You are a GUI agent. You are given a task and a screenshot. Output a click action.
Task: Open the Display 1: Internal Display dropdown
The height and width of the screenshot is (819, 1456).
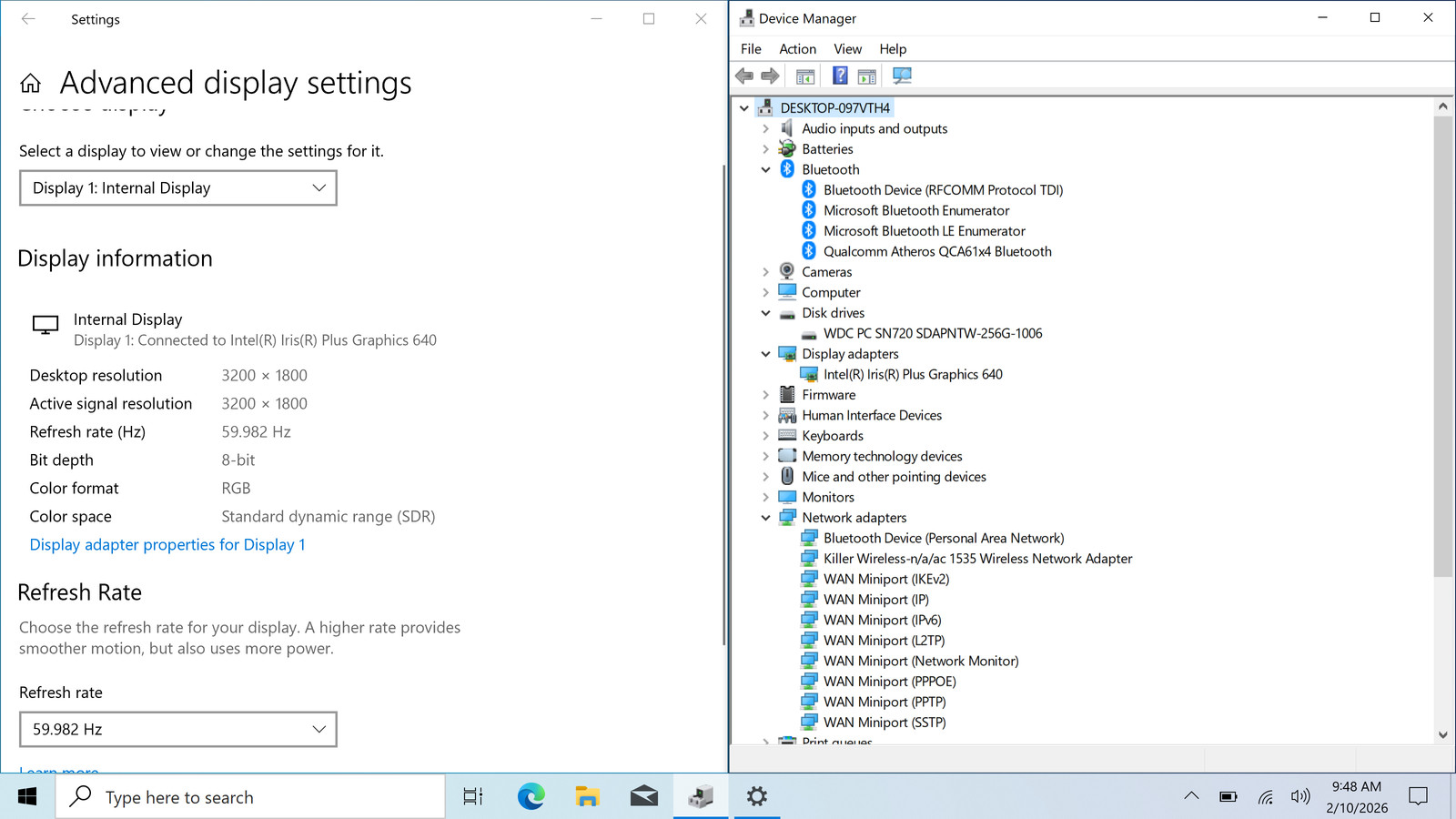click(x=178, y=188)
